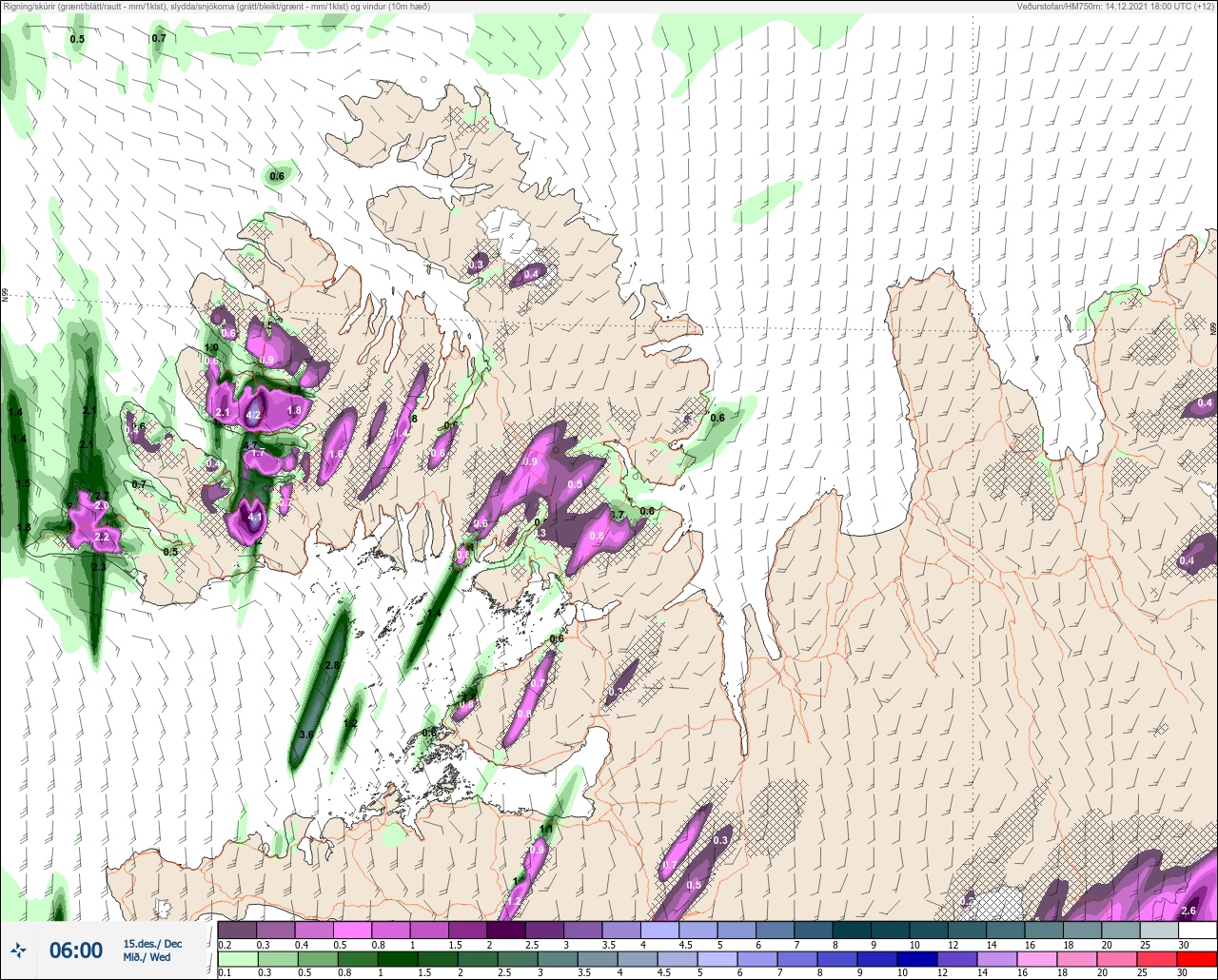Viewport: 1218px width, 980px height.
Task: Click the date text '15.des./ Dec'
Action: [x=152, y=944]
